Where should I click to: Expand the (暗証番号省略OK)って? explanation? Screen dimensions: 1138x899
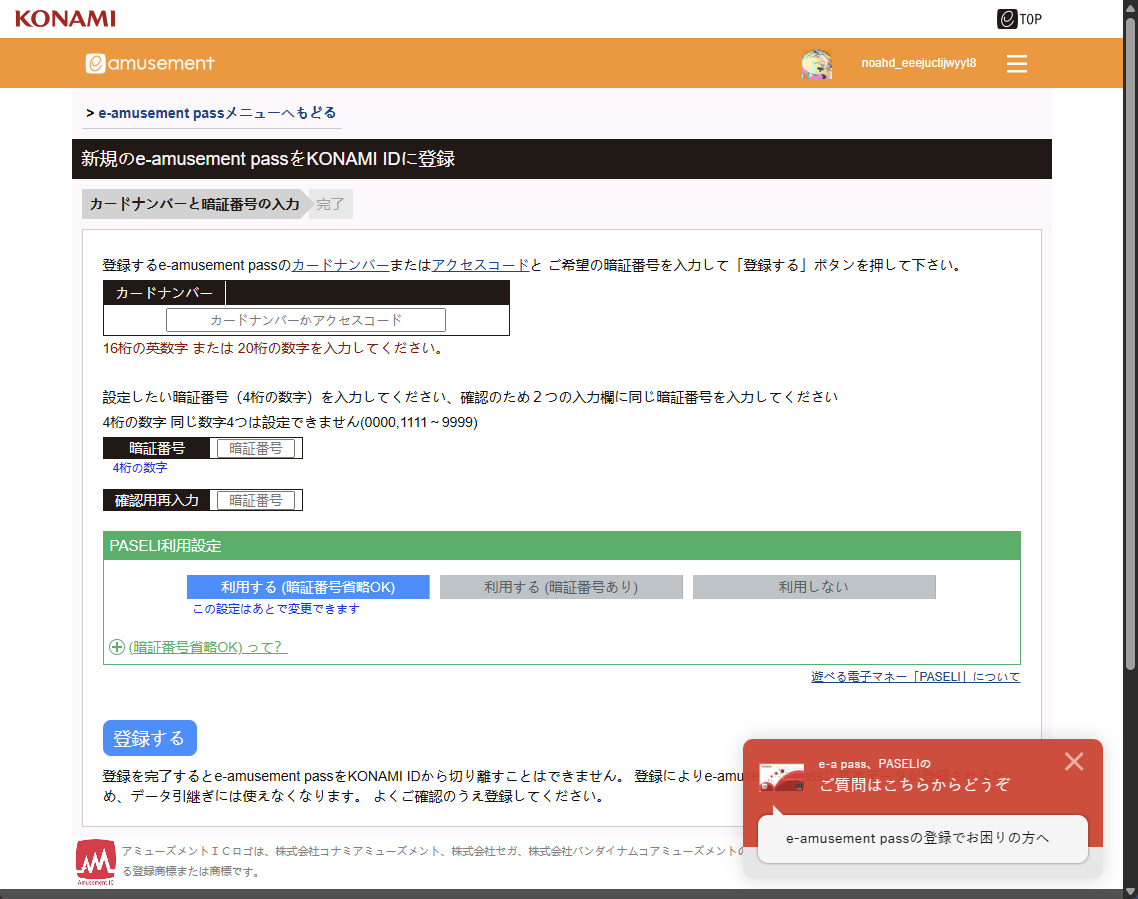pos(208,647)
